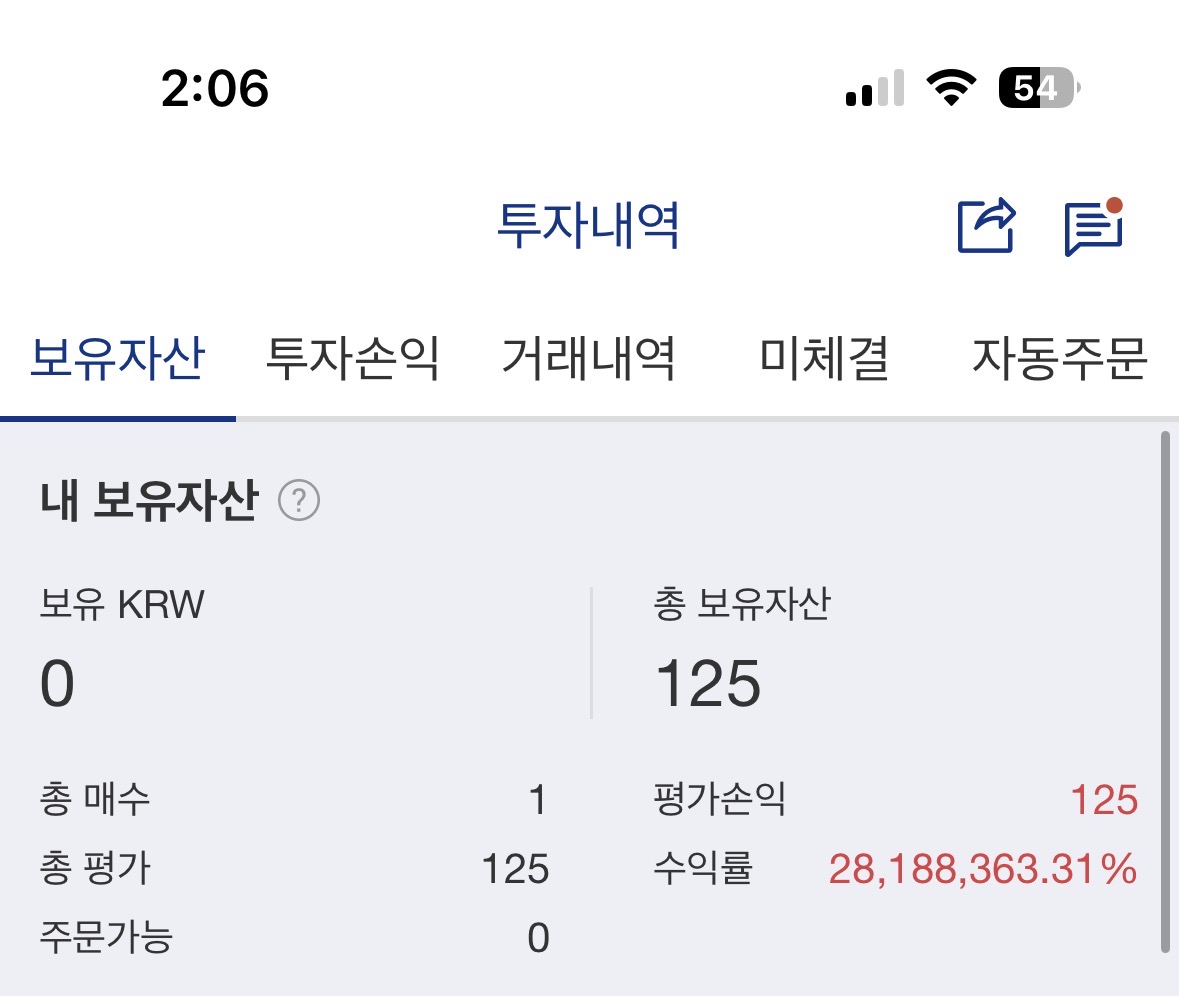Tap the 보유 KRW balance value 0
Viewport: 1179px width, 996px height.
click(x=58, y=685)
